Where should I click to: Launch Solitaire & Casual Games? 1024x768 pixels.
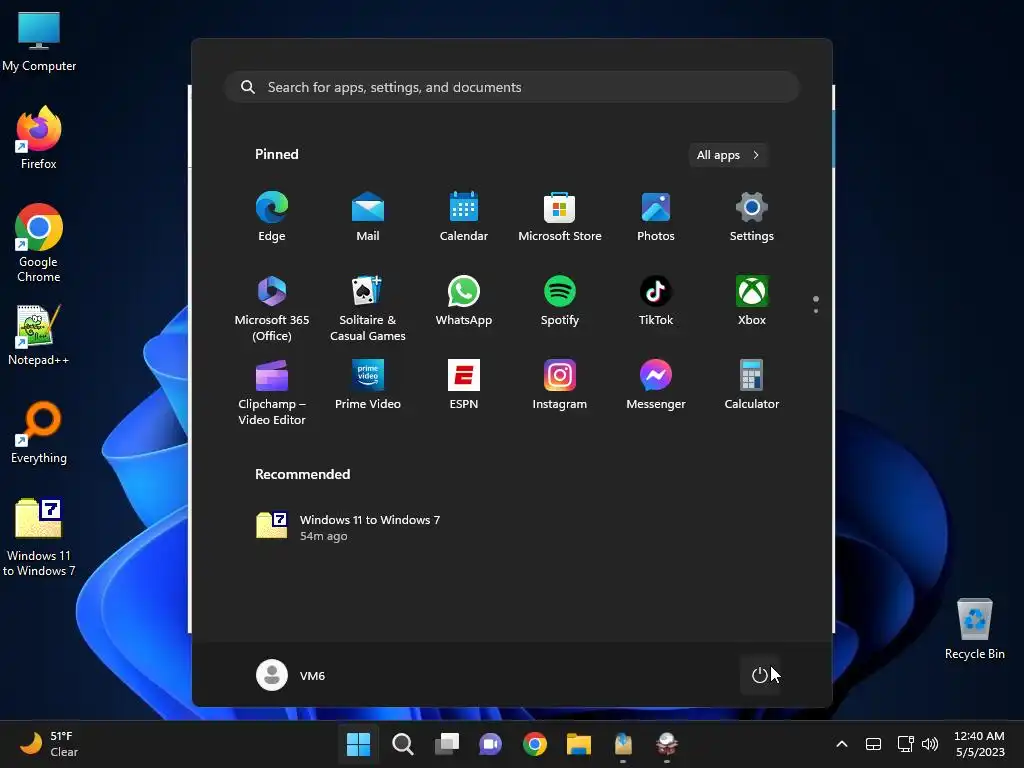pos(368,308)
